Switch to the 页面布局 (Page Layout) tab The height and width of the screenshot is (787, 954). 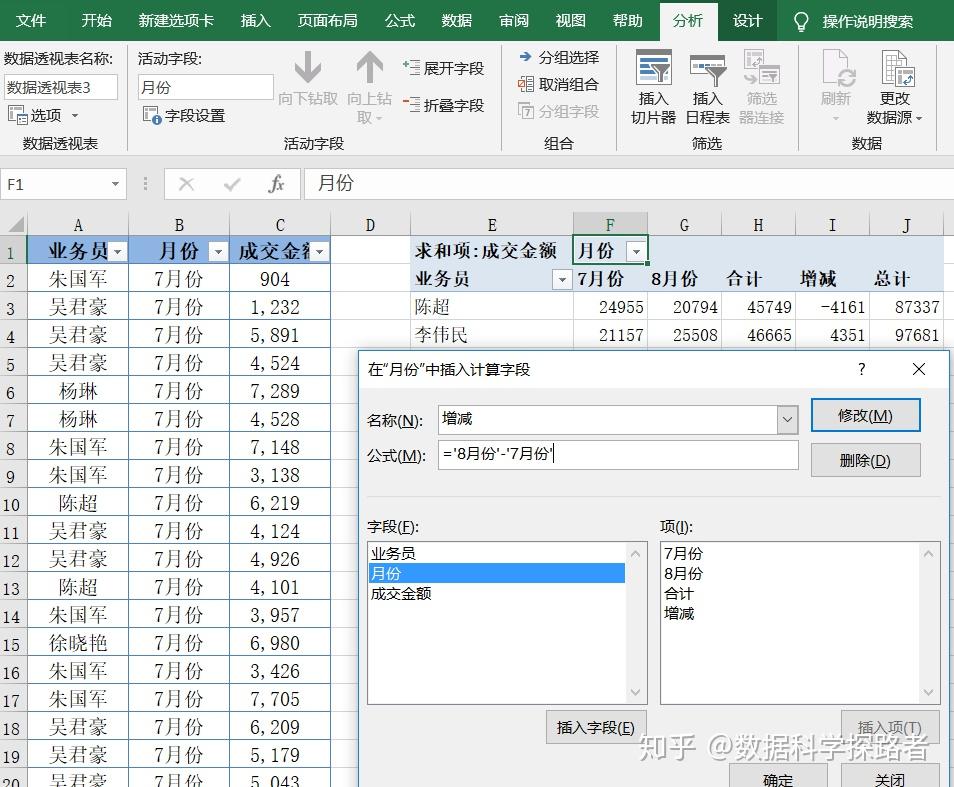pyautogui.click(x=327, y=21)
